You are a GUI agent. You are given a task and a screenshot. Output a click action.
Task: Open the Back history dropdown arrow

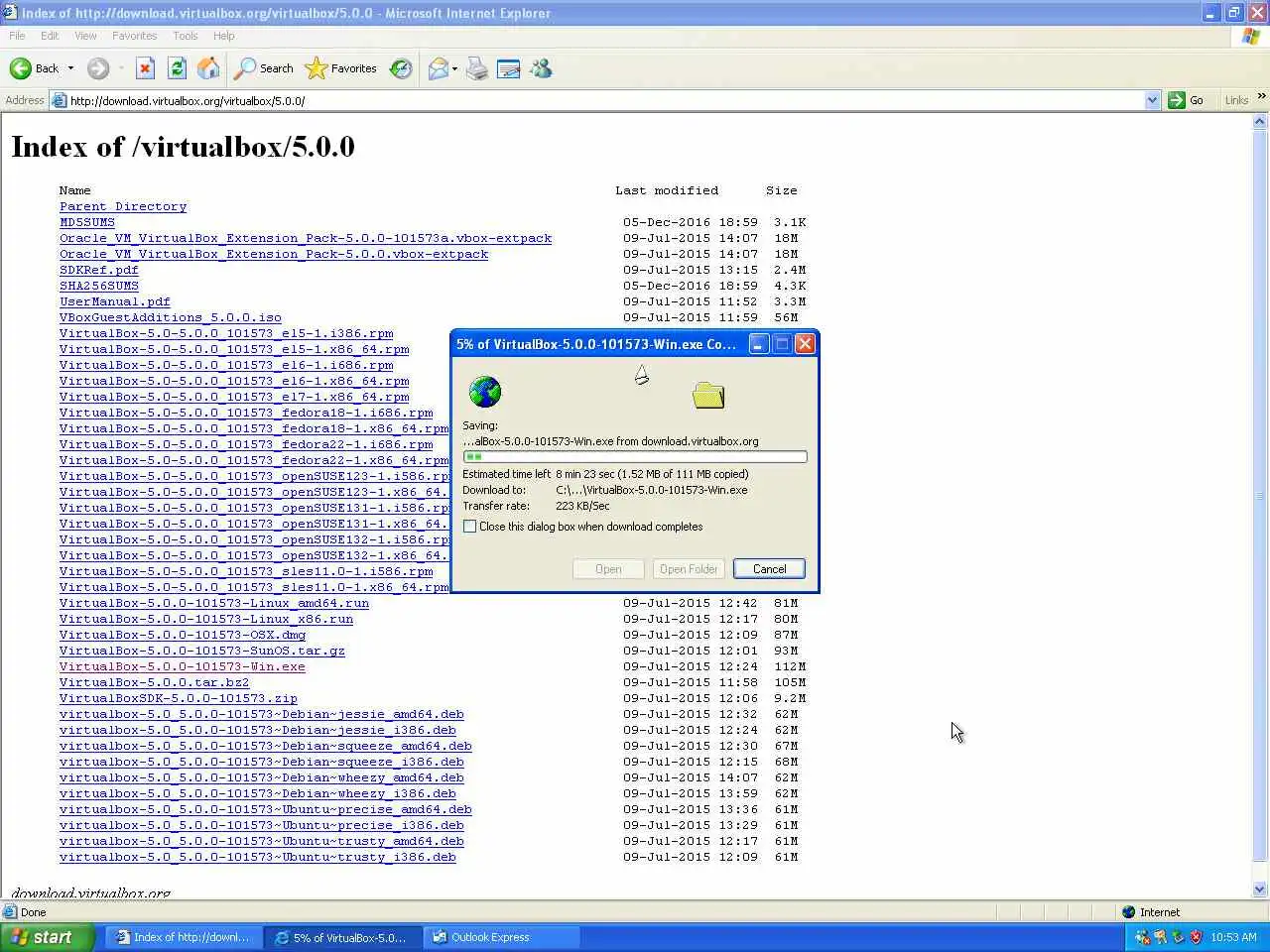pos(70,68)
